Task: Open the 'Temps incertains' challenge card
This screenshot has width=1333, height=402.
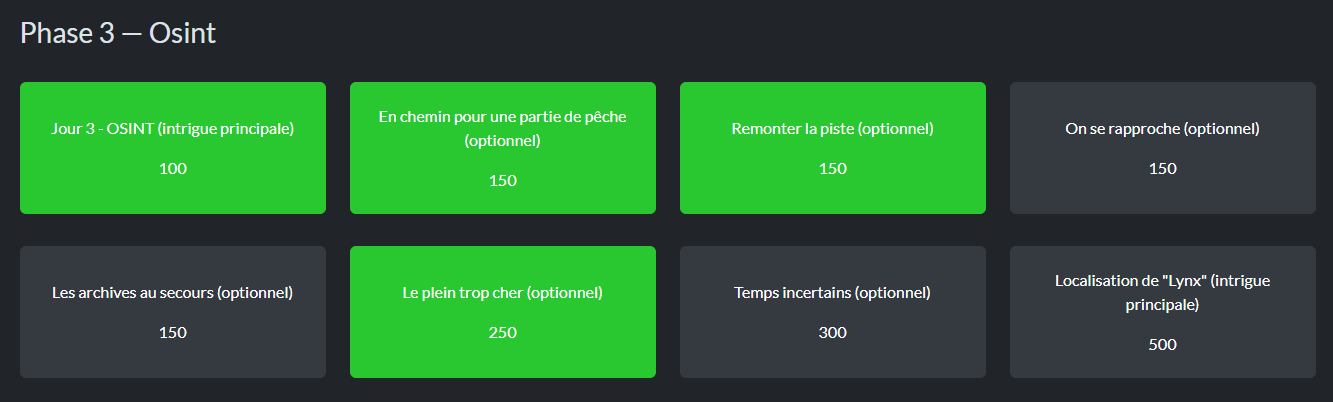Action: tap(833, 312)
